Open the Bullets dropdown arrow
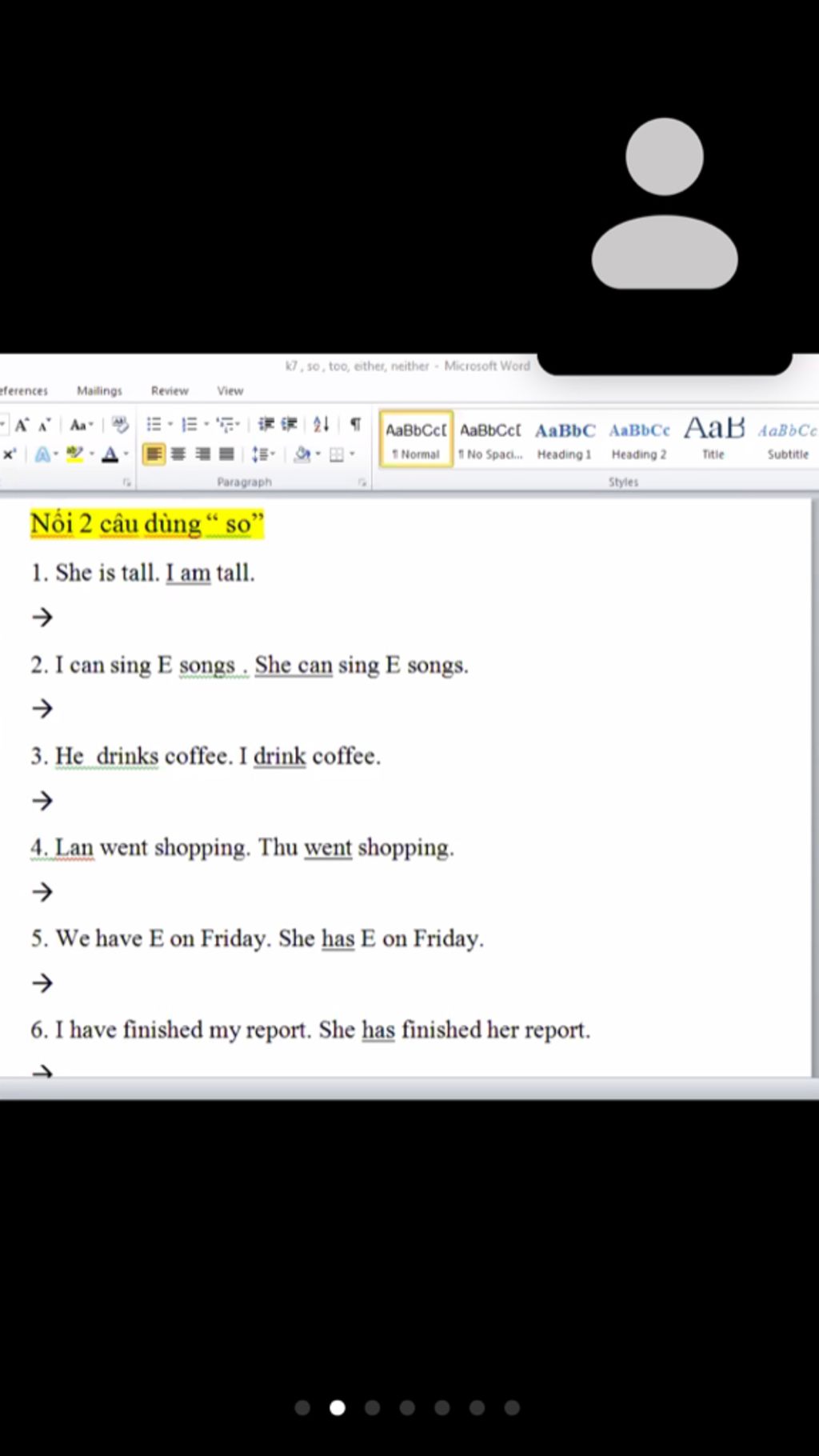Image resolution: width=819 pixels, height=1456 pixels. click(x=170, y=425)
